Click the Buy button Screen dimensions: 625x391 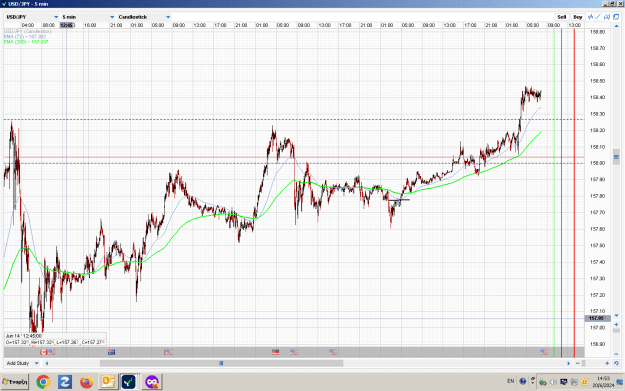pos(578,17)
